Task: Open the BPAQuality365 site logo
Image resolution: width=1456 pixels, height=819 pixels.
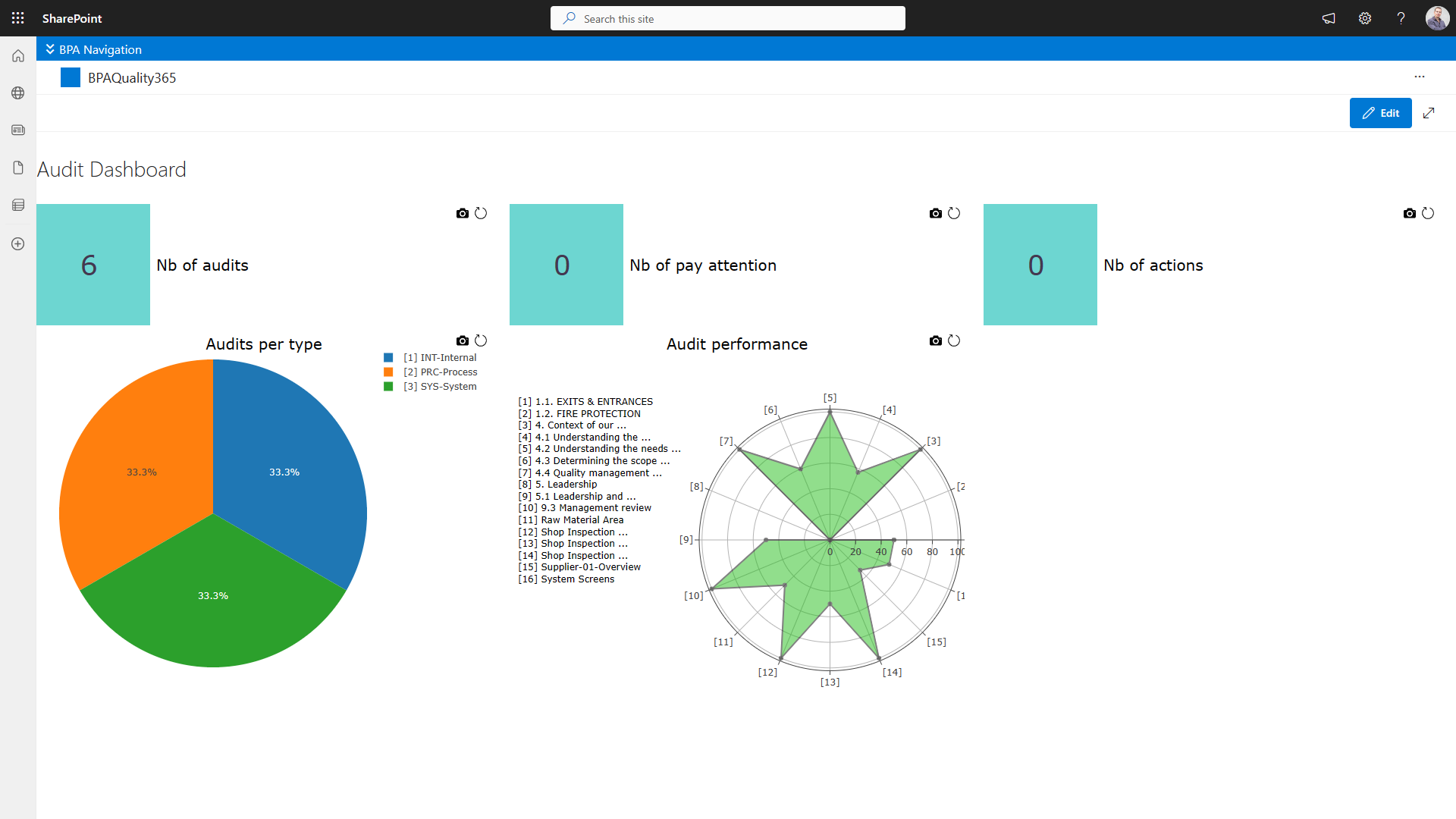Action: pyautogui.click(x=71, y=77)
